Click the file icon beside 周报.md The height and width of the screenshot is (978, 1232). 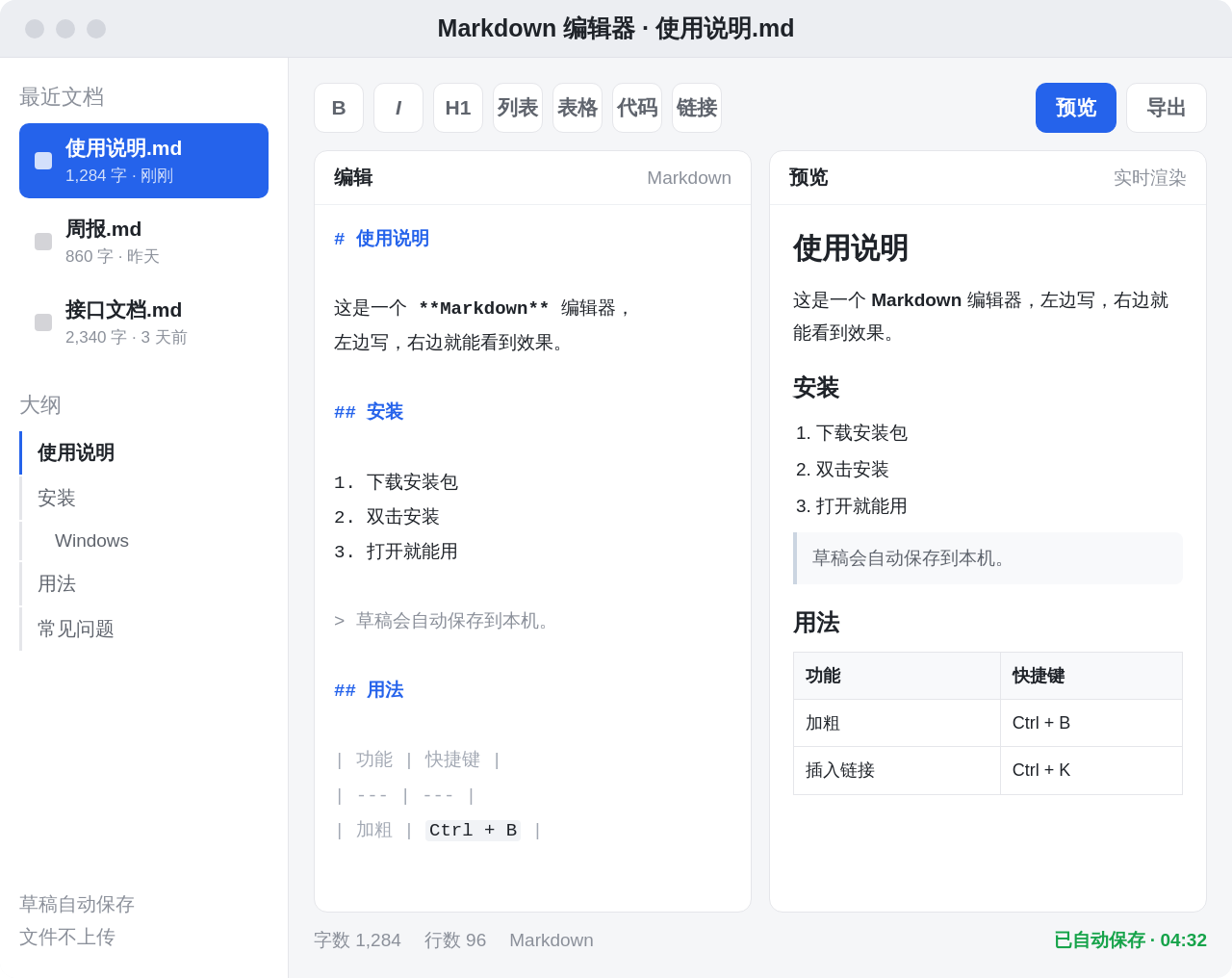[43, 242]
